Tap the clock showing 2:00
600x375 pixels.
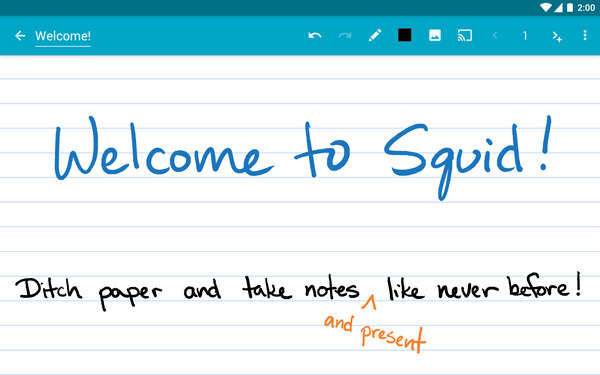coord(586,8)
